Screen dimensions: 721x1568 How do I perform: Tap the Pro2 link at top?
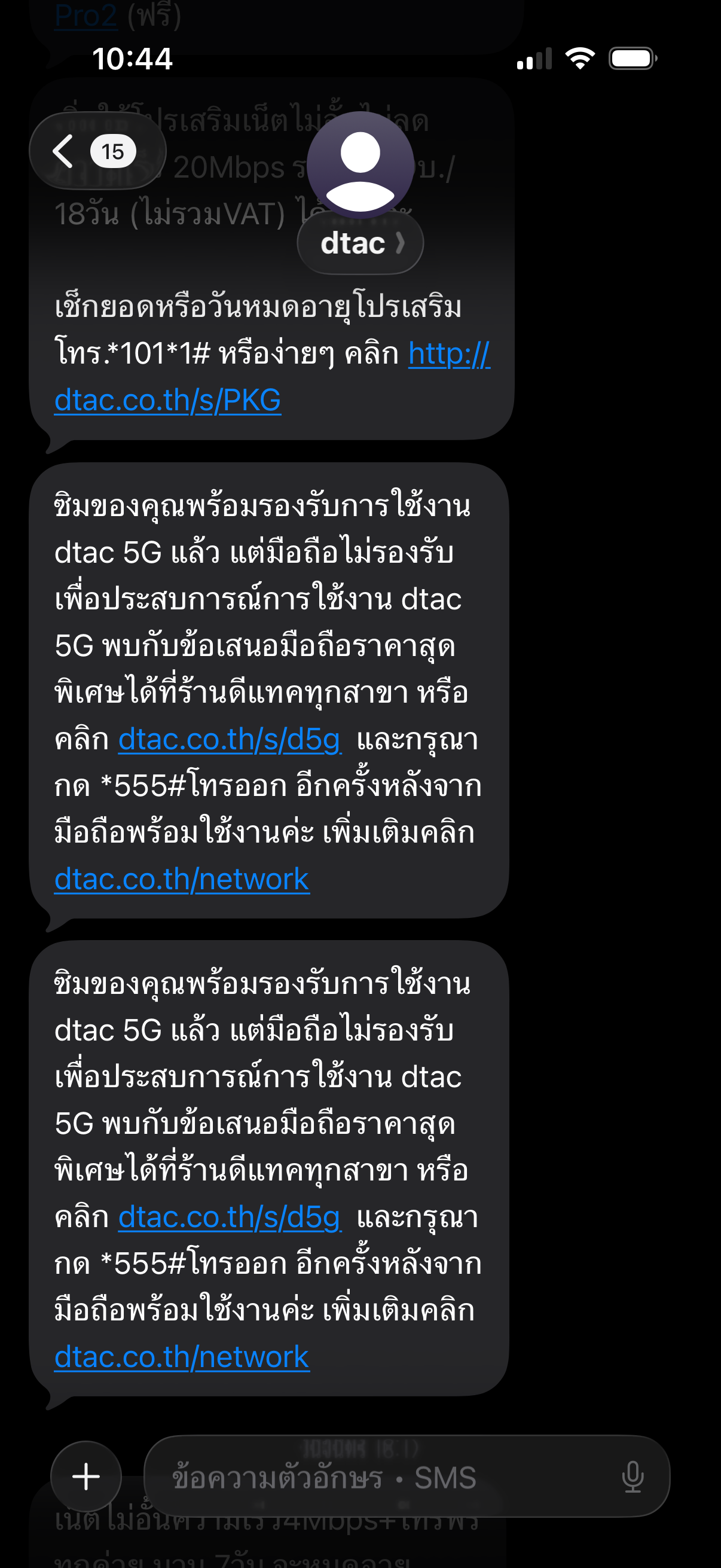(85, 14)
